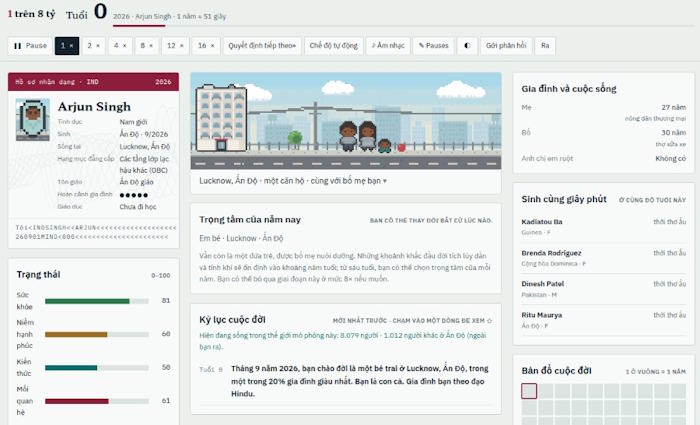Click the pixel street scene illustration
The width and height of the screenshot is (700, 425).
pyautogui.click(x=346, y=121)
